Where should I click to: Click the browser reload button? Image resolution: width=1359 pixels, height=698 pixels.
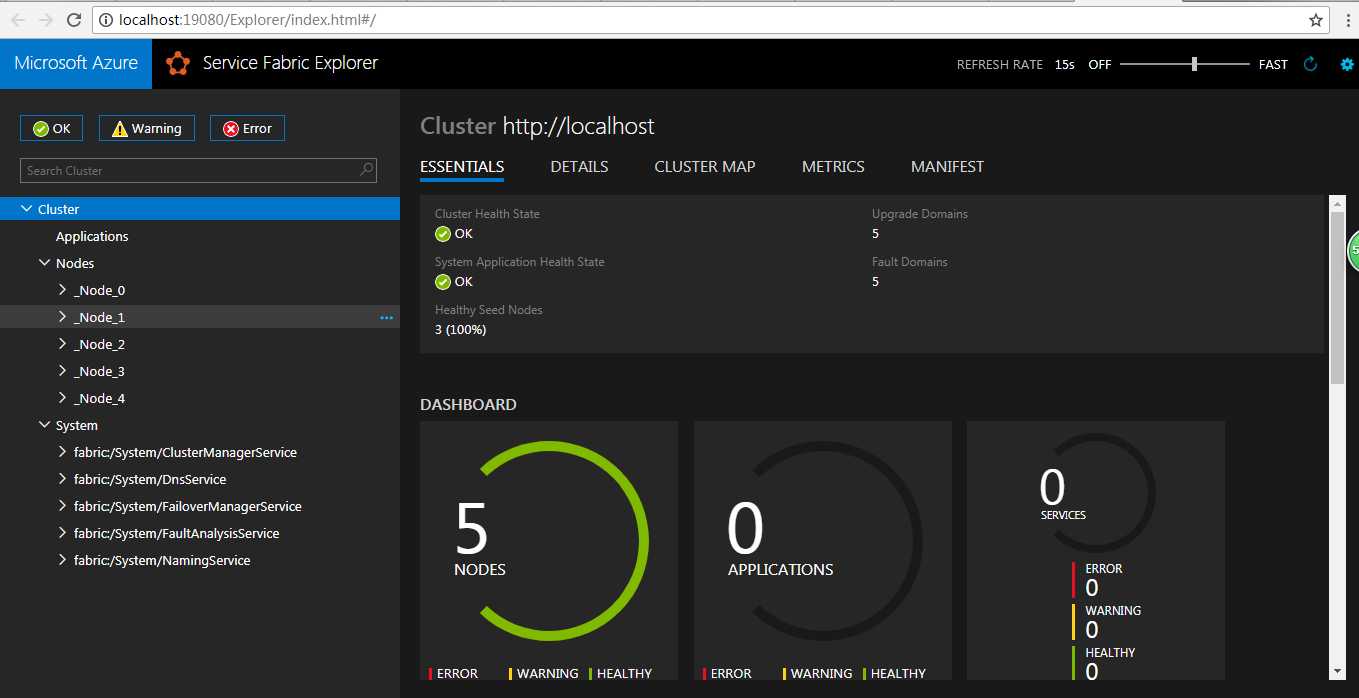tap(74, 19)
